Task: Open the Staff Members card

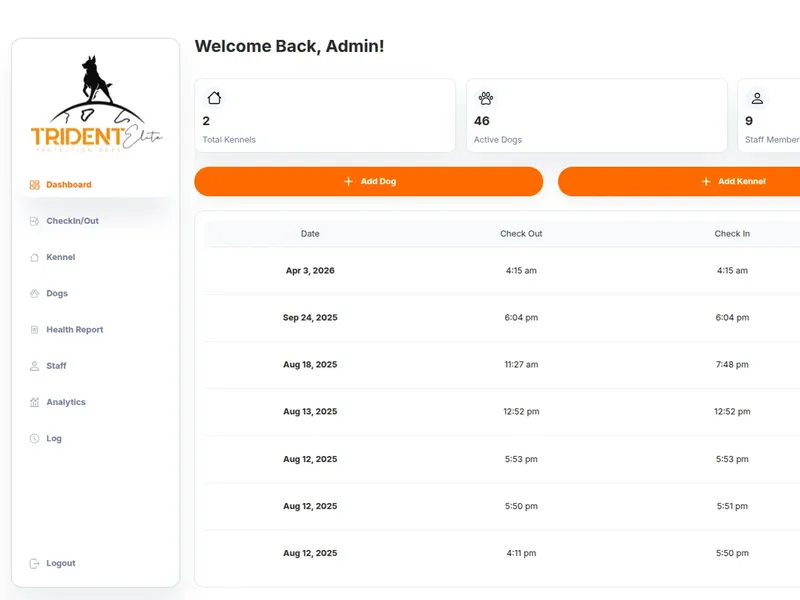Action: pyautogui.click(x=769, y=115)
